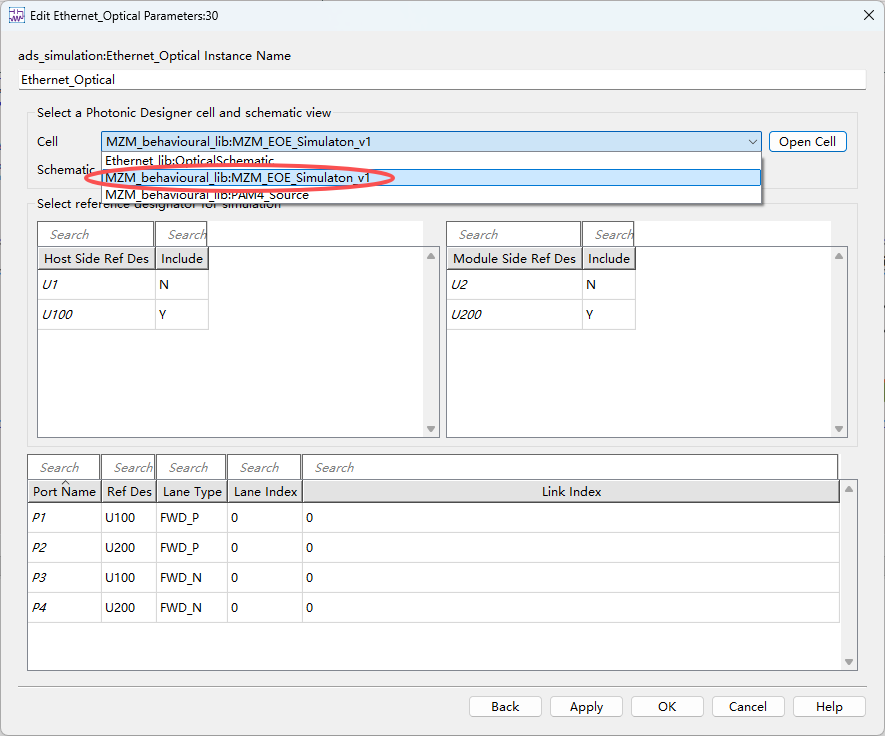The width and height of the screenshot is (885, 736).
Task: Choose Ethernet_lib:OpticalSchematic from the list
Action: pyautogui.click(x=431, y=161)
